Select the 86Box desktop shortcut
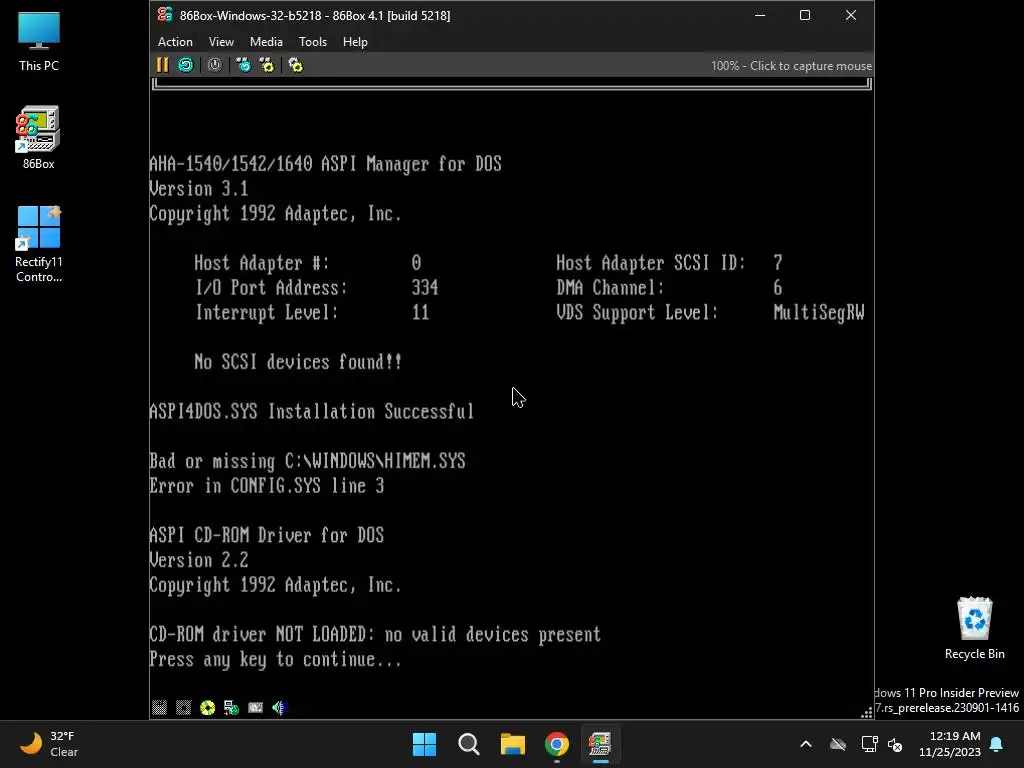Image resolution: width=1024 pixels, height=768 pixels. [x=39, y=138]
